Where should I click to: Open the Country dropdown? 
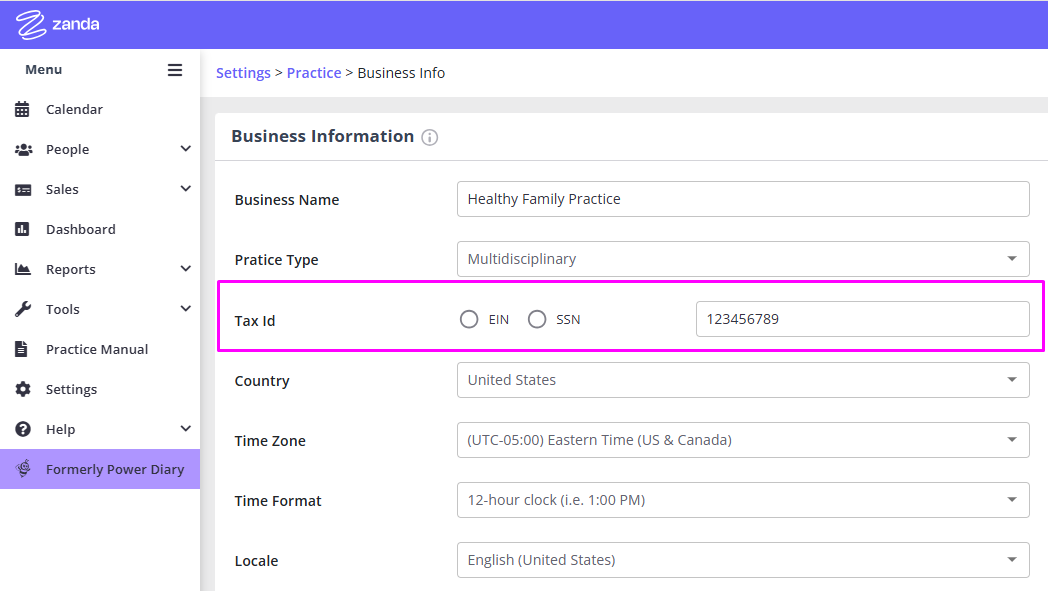[x=743, y=380]
